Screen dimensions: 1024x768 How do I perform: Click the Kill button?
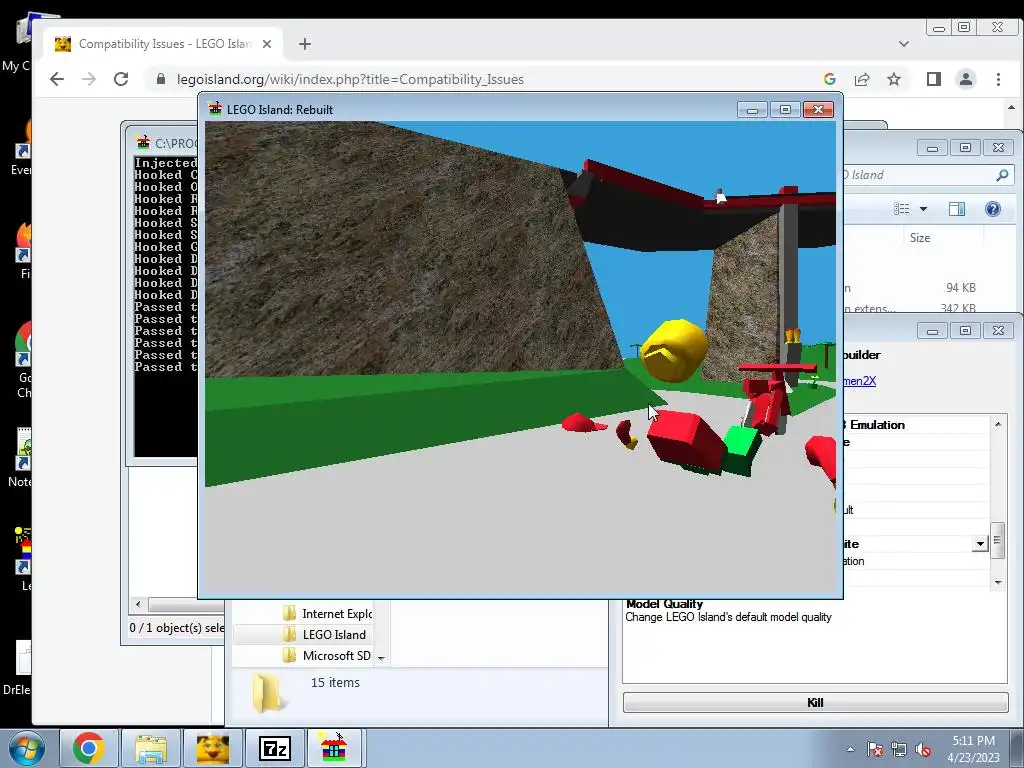[x=815, y=703]
